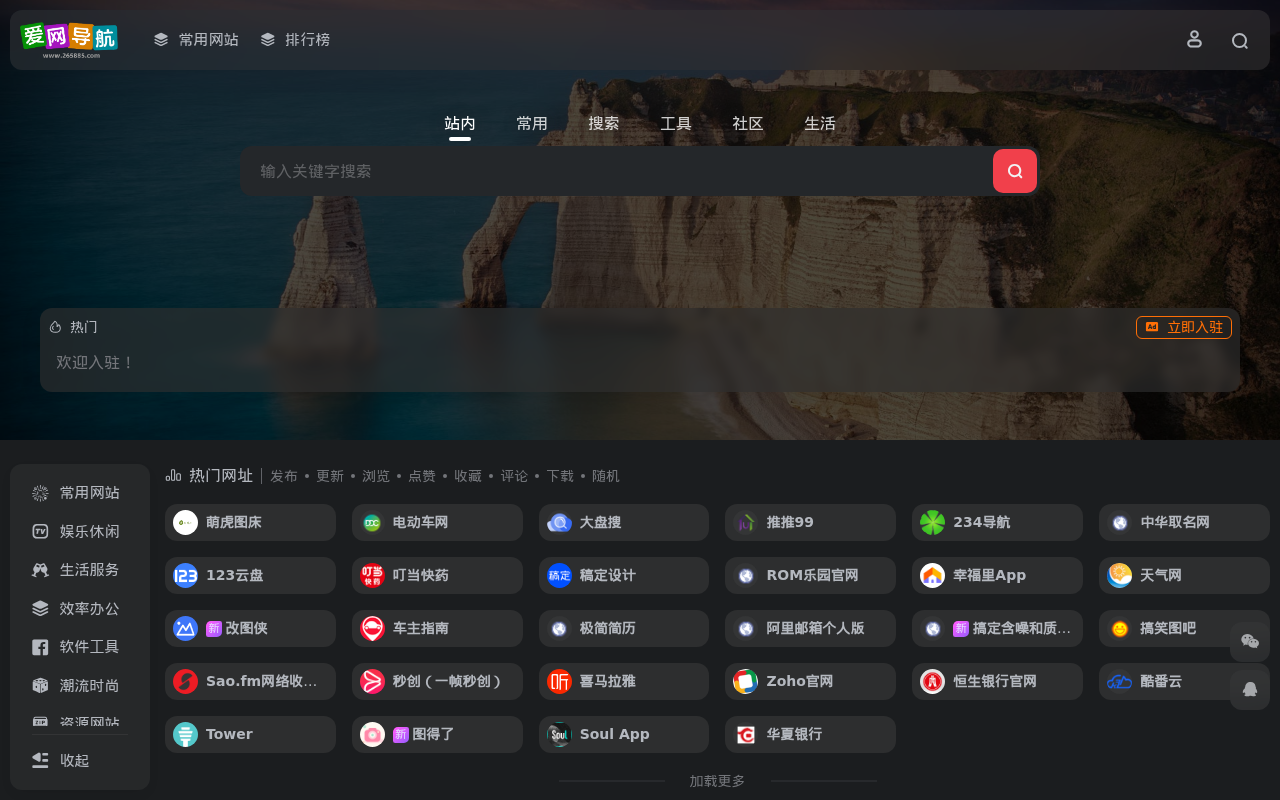Open the user account icon in top bar
1280x800 pixels.
point(1194,39)
